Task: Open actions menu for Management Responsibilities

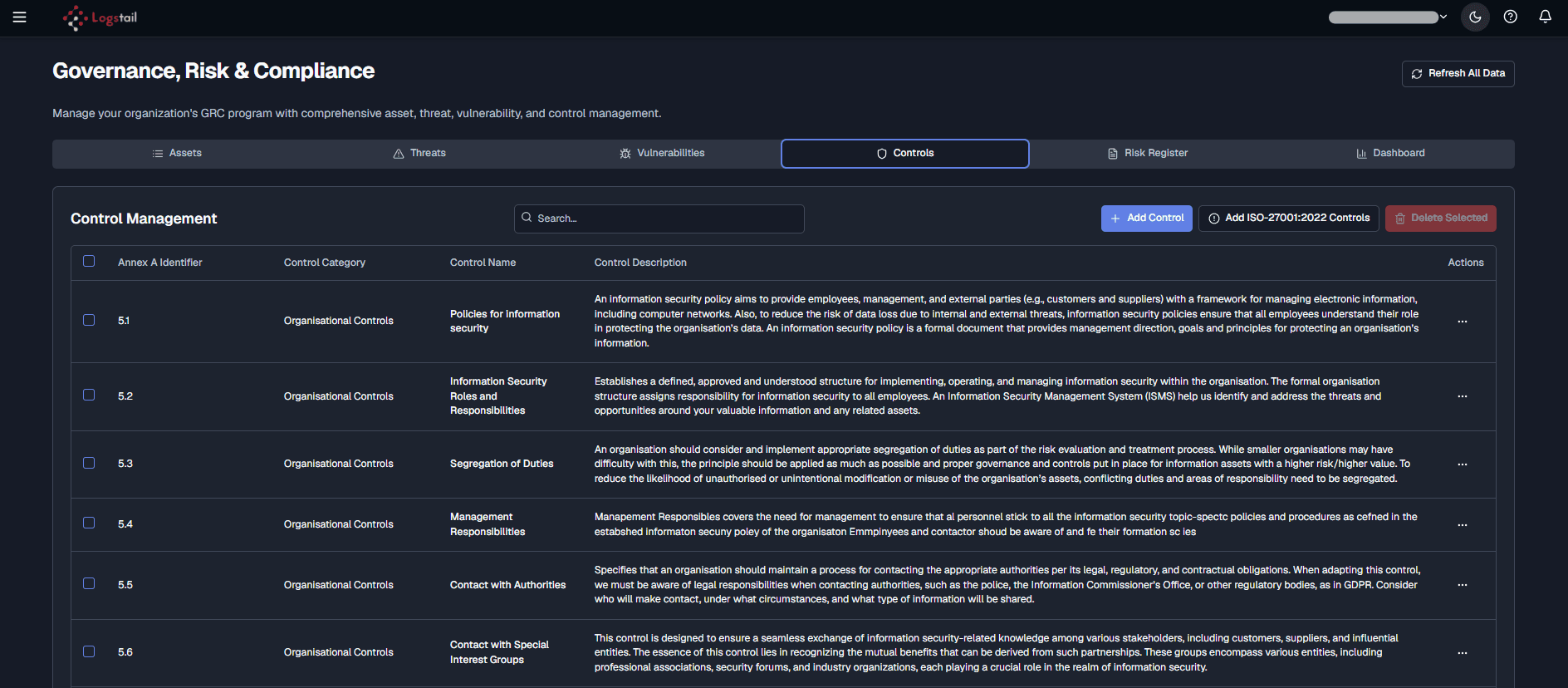Action: coord(1463,525)
